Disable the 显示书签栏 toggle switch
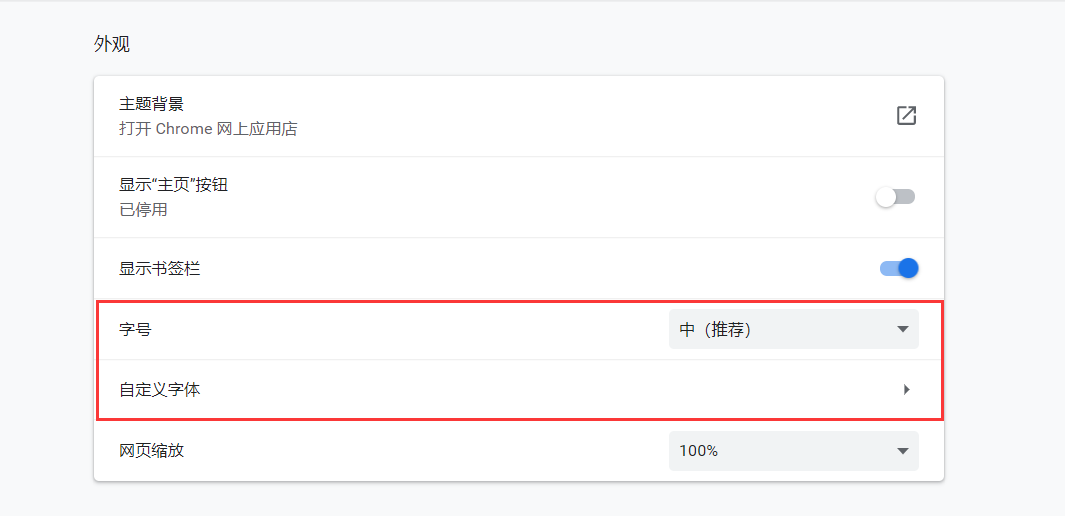The height and width of the screenshot is (516, 1065). click(898, 268)
